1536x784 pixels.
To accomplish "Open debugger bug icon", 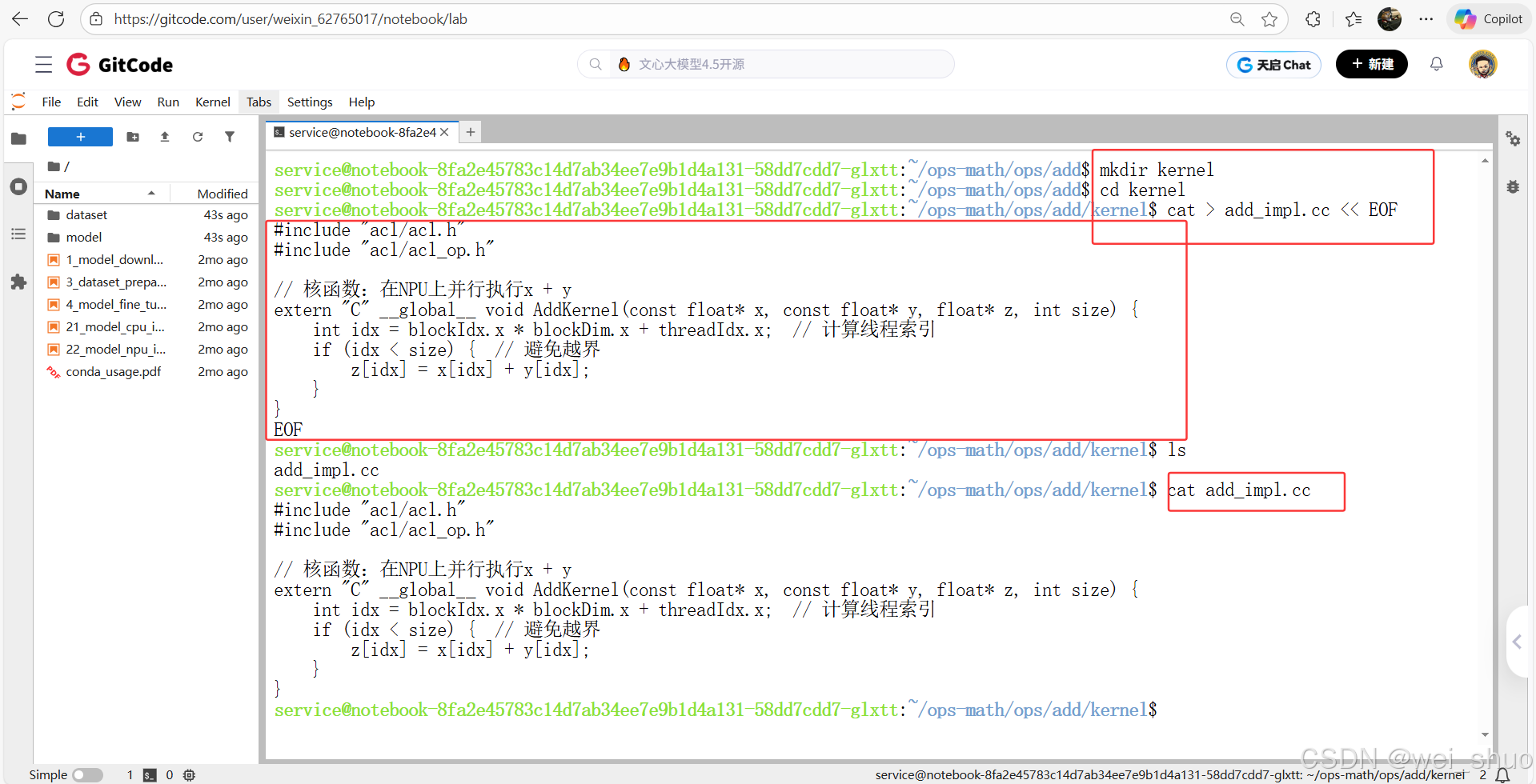I will (x=1513, y=186).
